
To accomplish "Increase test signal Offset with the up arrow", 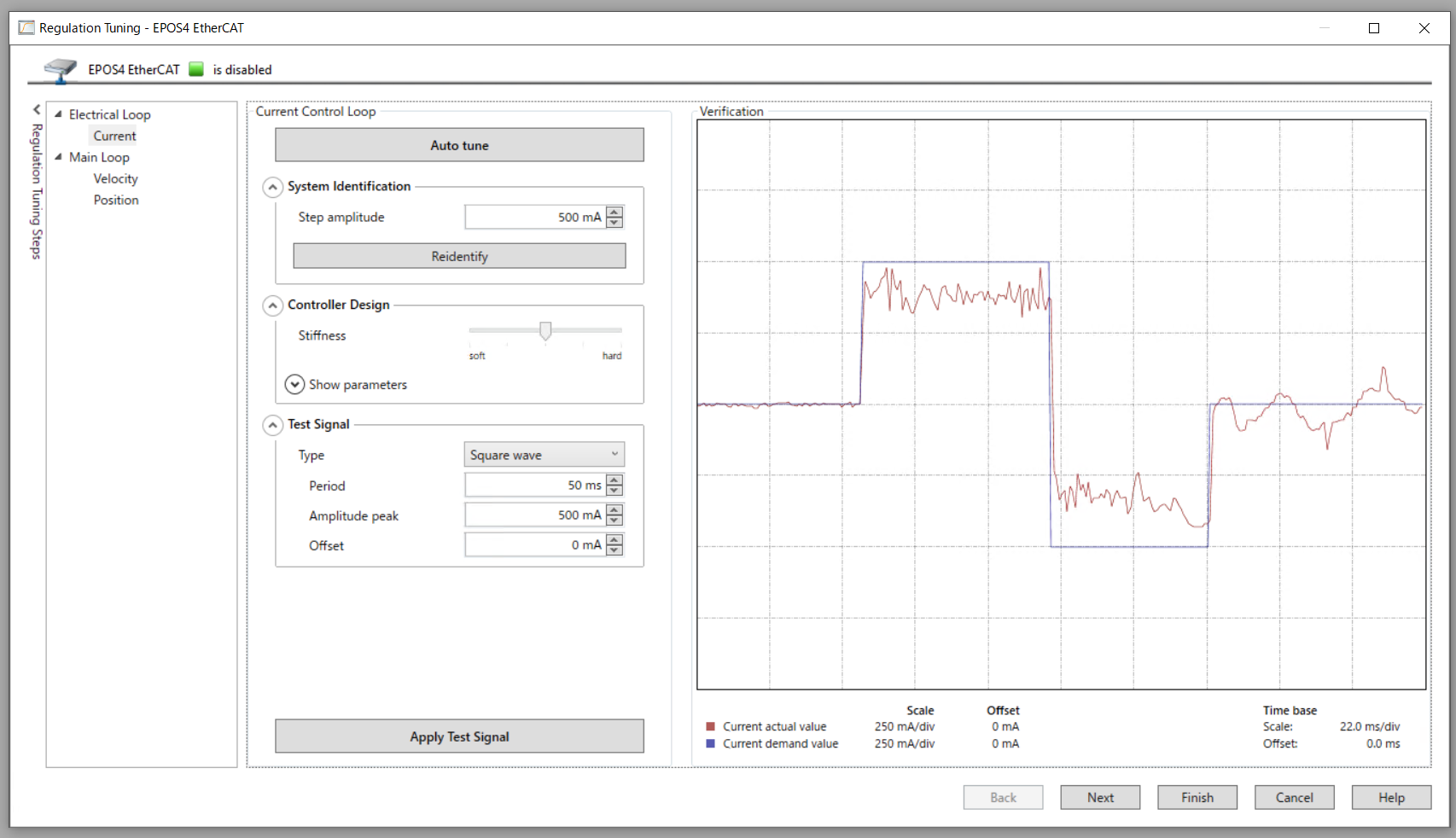I will point(614,539).
